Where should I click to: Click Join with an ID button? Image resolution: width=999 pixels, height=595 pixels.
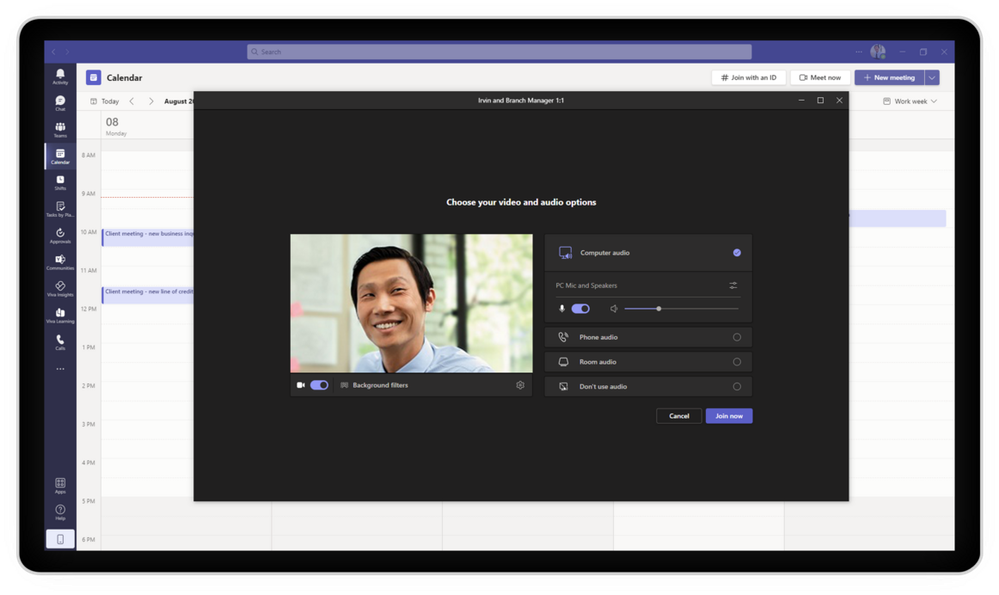748,78
